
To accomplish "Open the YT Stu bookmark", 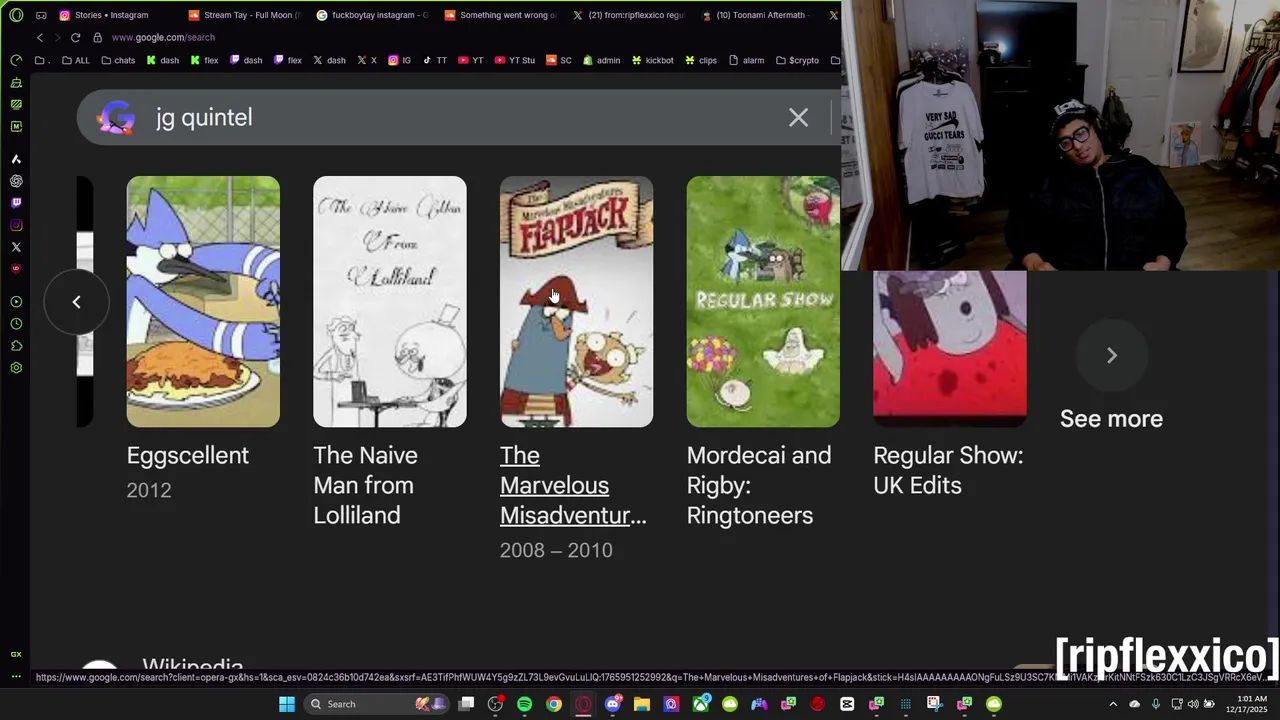I will coord(515,60).
